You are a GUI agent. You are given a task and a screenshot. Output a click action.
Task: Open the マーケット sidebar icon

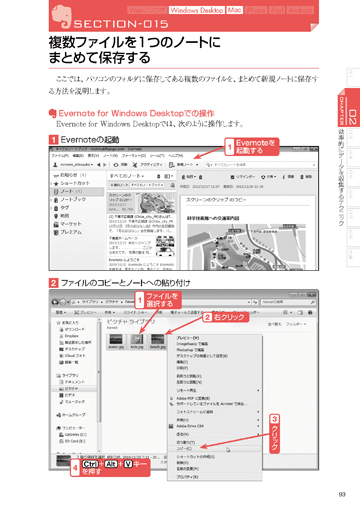(x=56, y=224)
